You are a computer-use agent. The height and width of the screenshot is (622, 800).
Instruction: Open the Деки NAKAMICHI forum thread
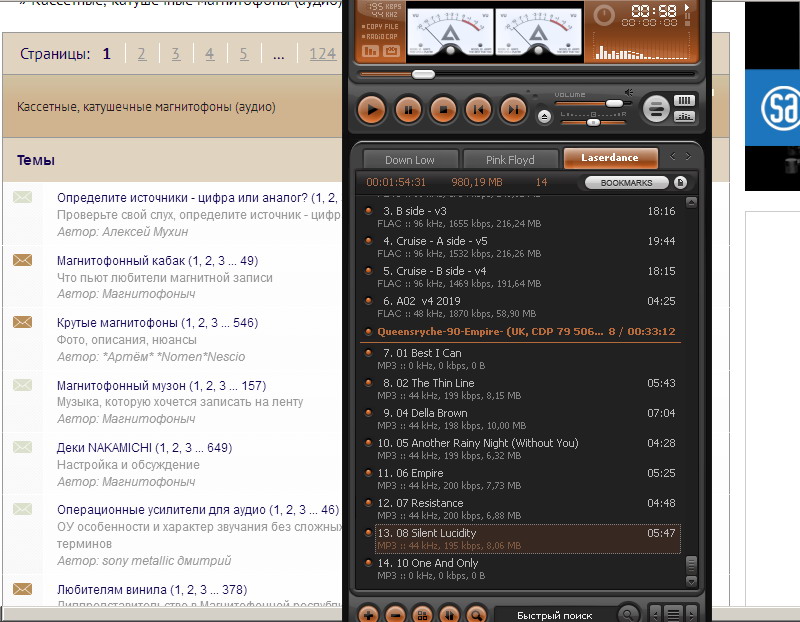[x=118, y=448]
